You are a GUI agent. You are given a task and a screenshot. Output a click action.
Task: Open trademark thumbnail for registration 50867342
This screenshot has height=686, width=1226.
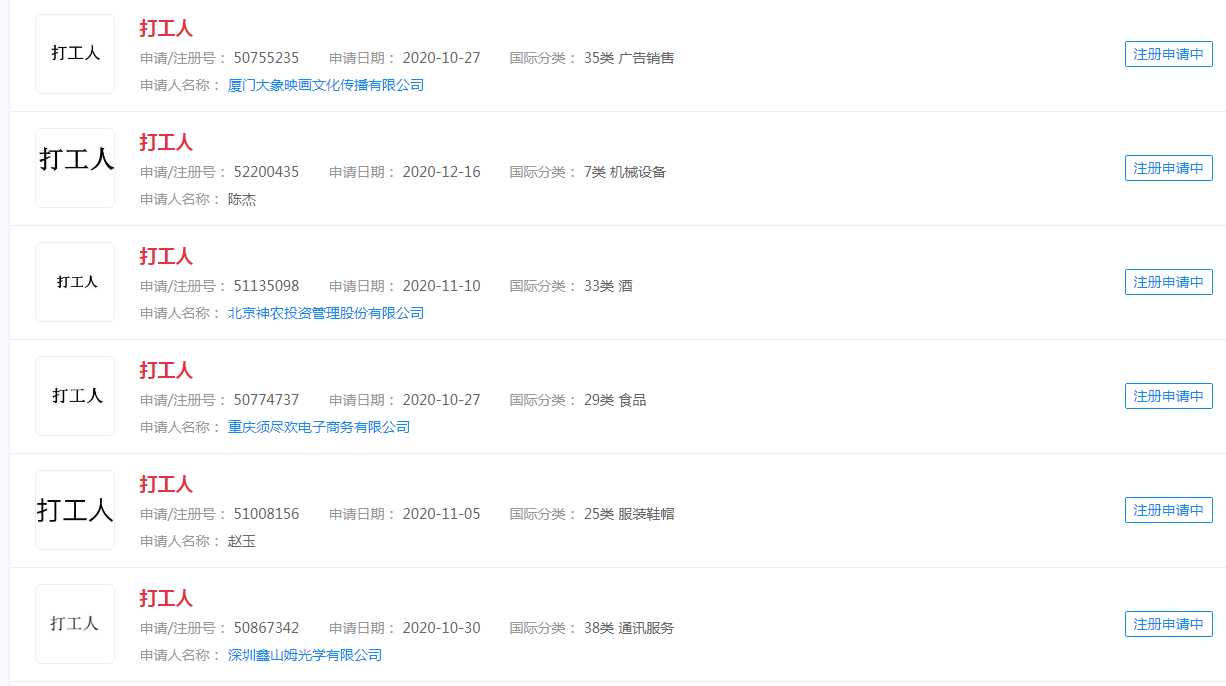[x=75, y=624]
